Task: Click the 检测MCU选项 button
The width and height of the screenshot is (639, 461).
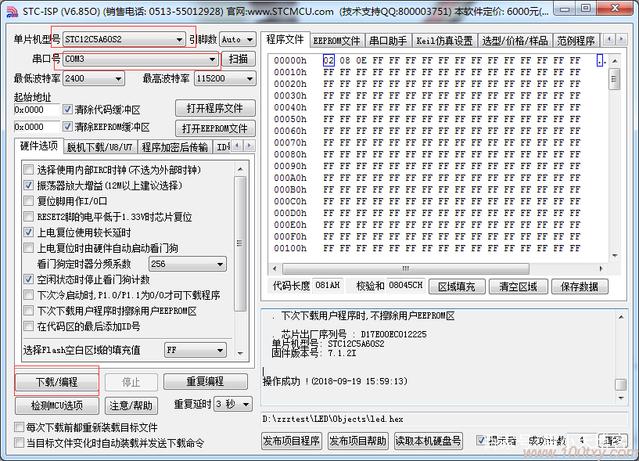Action: (57, 406)
